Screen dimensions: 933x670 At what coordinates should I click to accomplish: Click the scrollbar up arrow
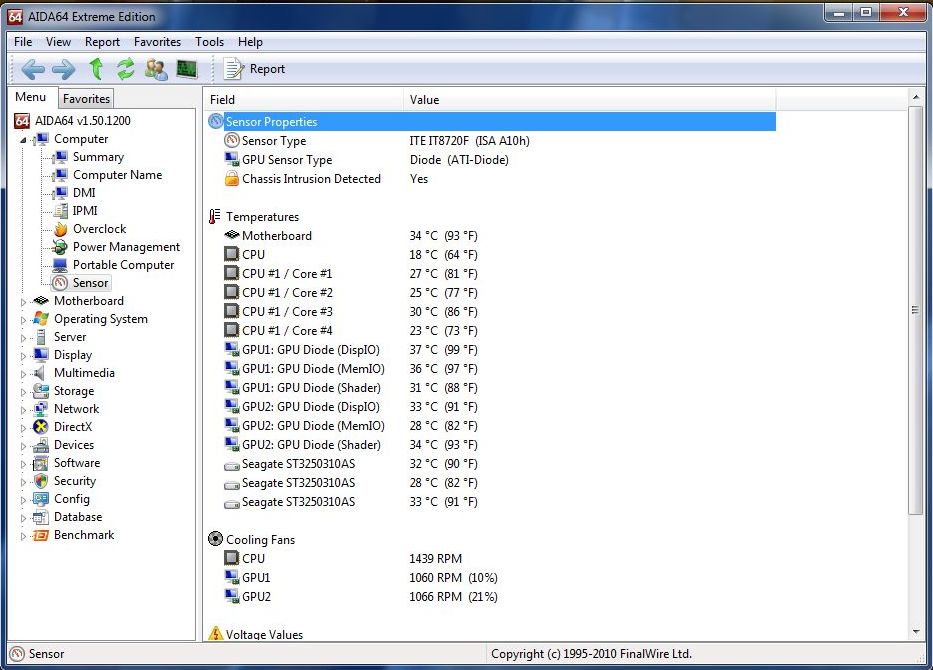tap(915, 96)
